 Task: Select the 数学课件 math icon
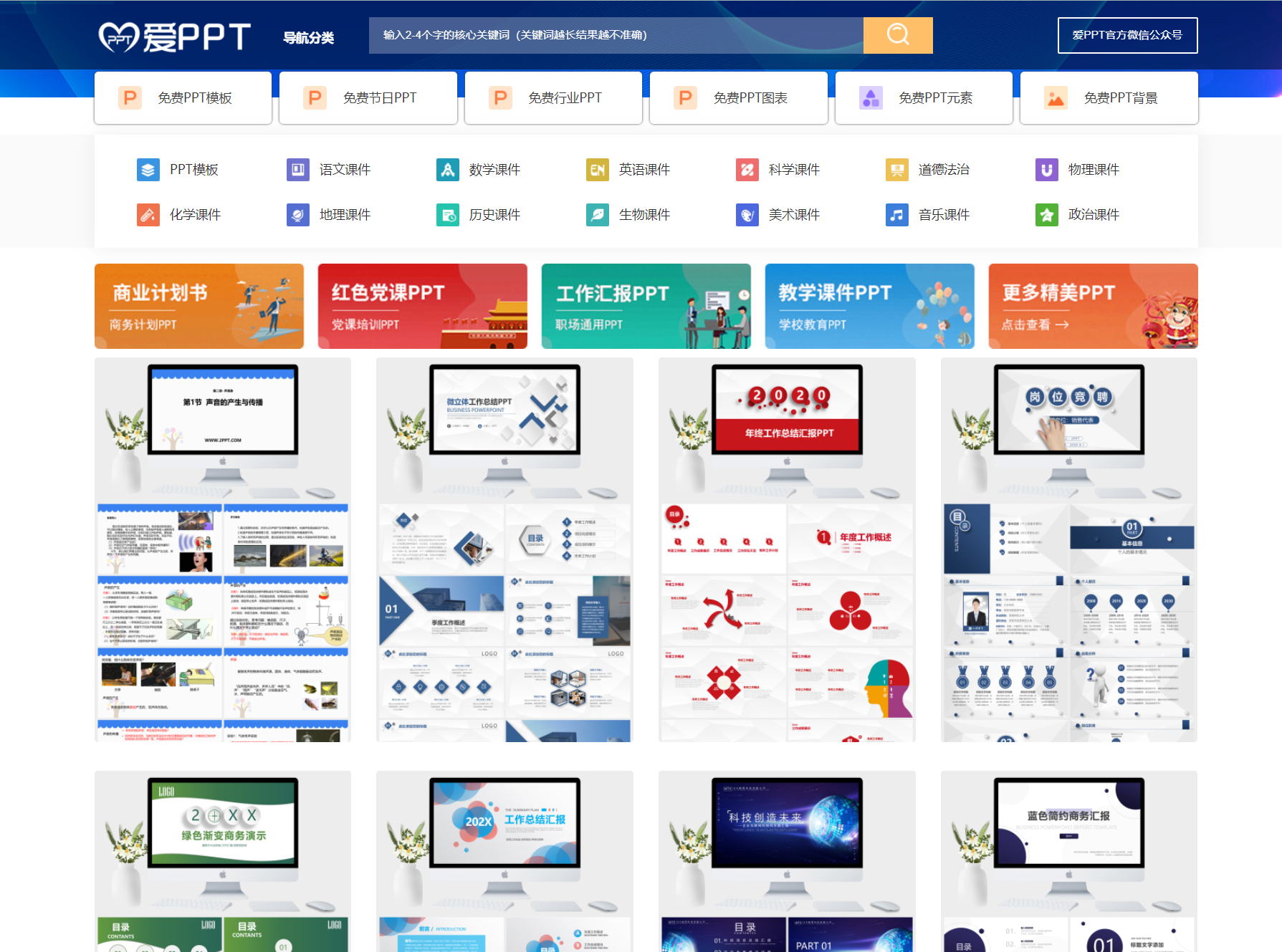coord(447,170)
